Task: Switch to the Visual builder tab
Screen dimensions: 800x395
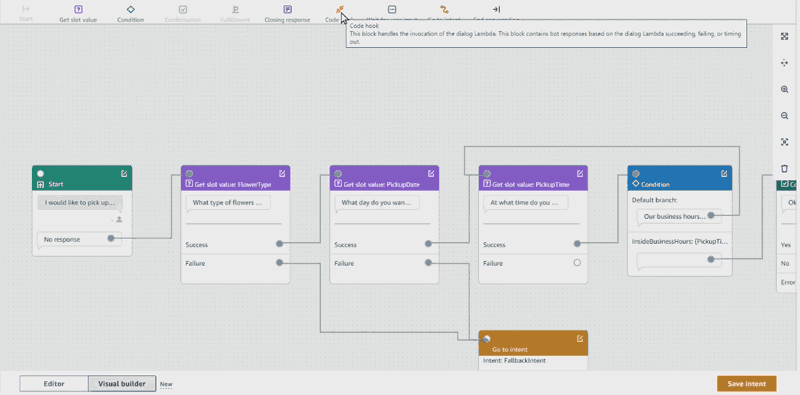Action: coord(122,384)
